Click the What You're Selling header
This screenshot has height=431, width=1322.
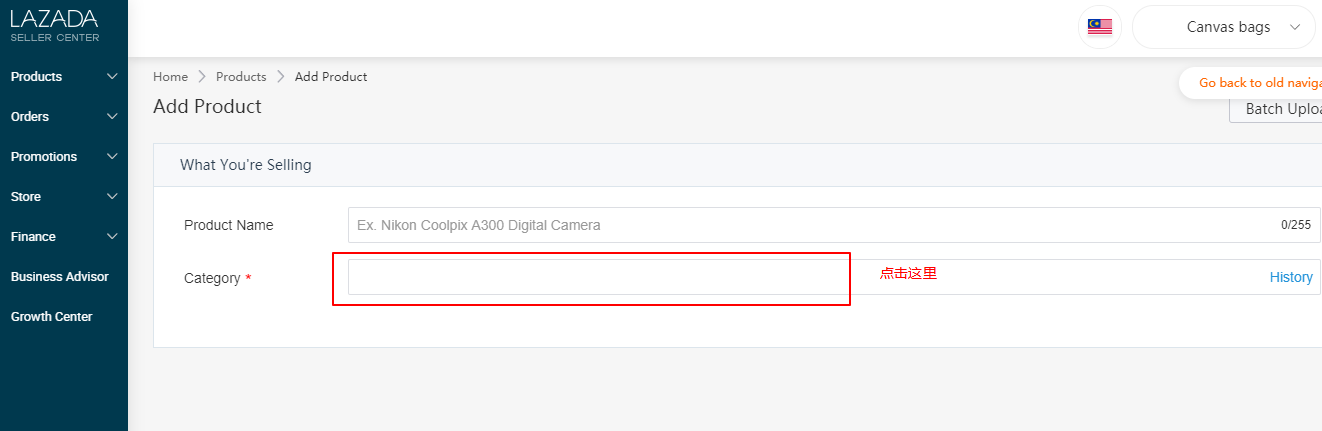246,165
